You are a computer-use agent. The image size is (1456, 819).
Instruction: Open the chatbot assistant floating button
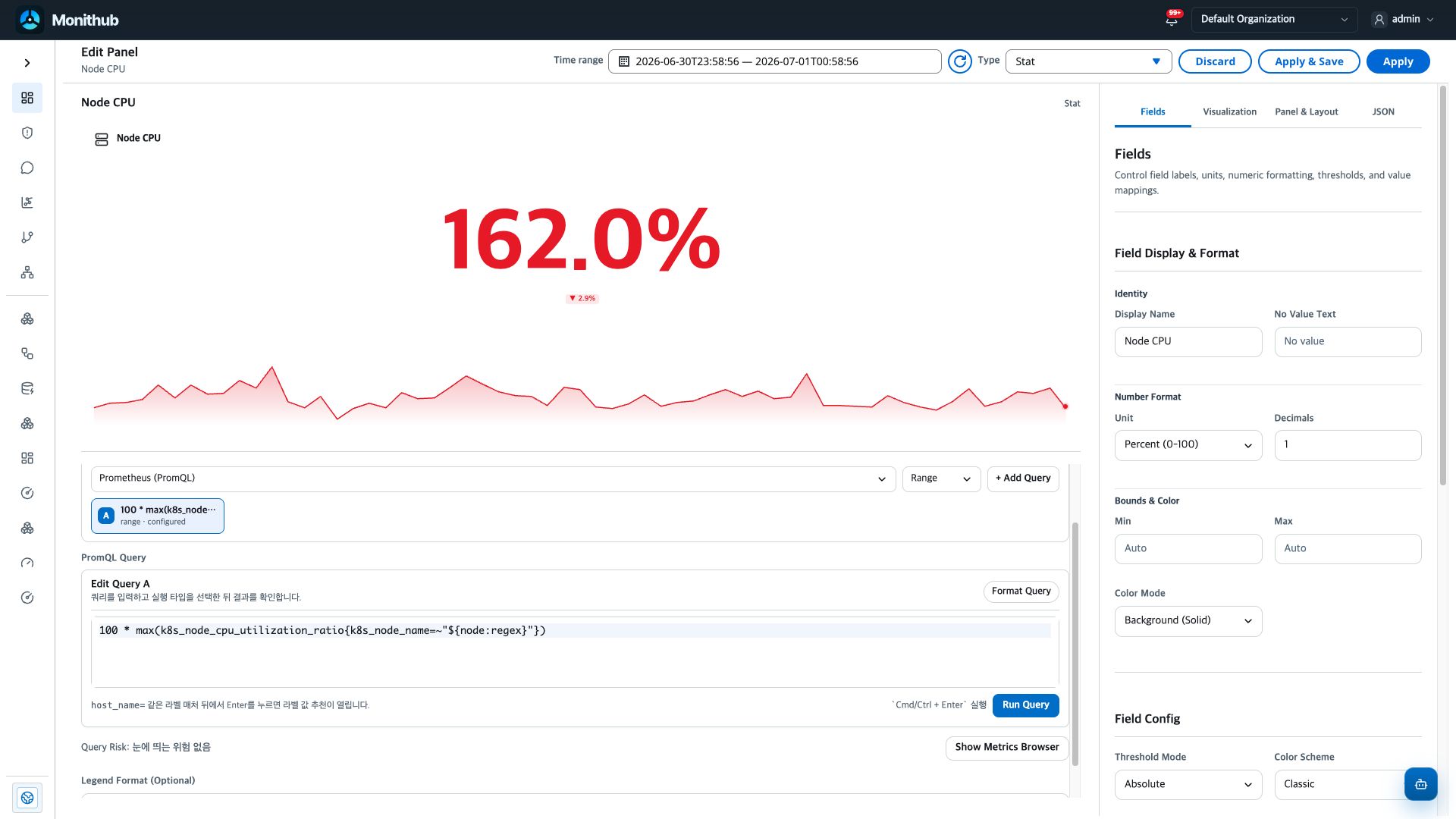coord(1420,784)
